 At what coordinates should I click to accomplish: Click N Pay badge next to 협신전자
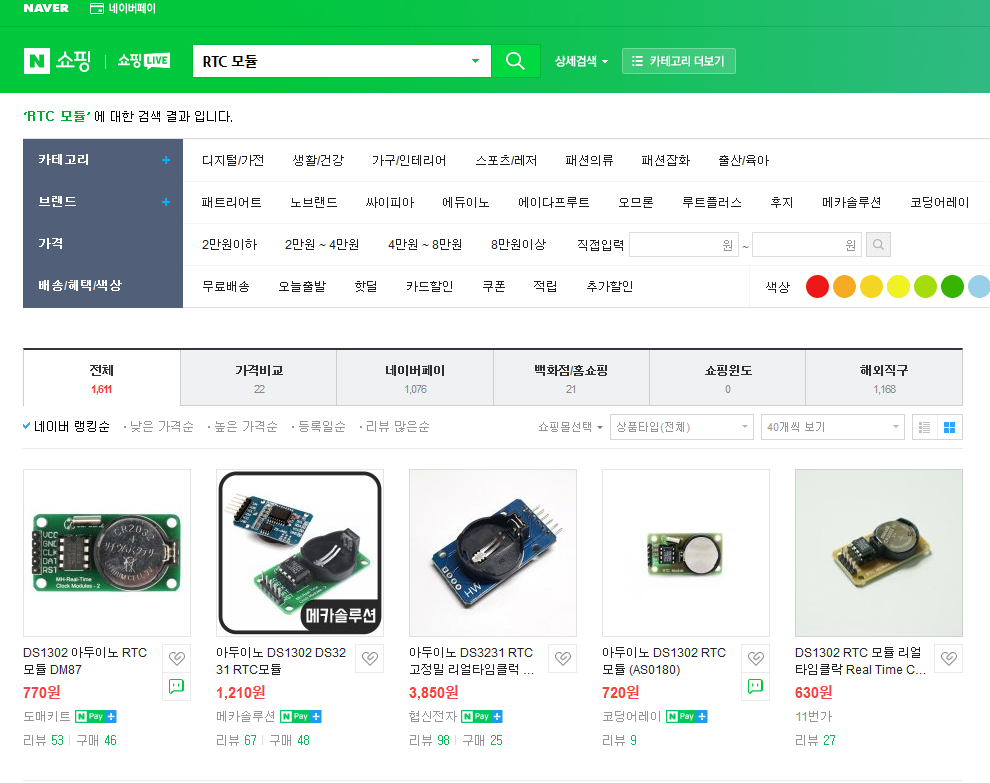481,717
